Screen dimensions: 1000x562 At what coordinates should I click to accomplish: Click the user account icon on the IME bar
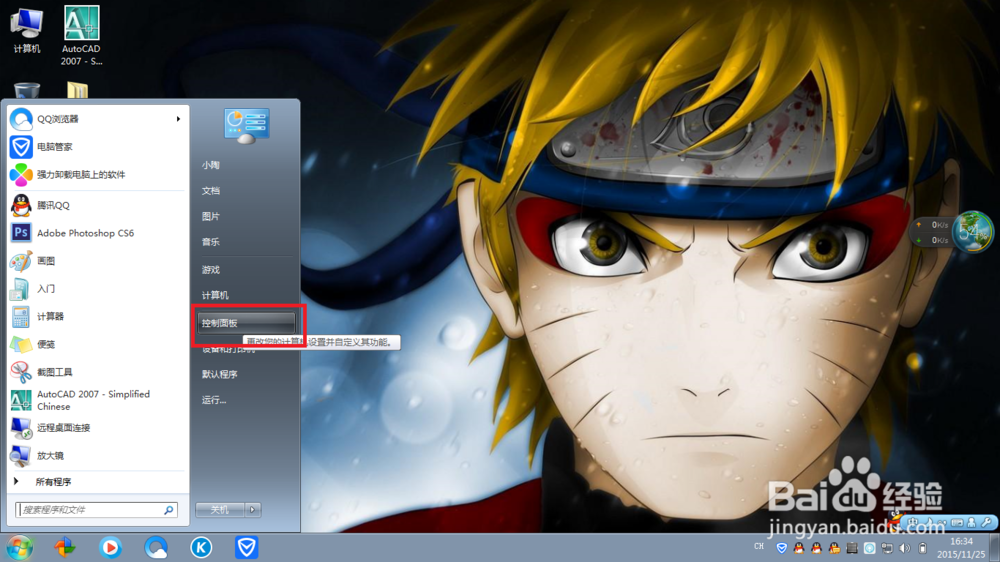pyautogui.click(x=971, y=522)
